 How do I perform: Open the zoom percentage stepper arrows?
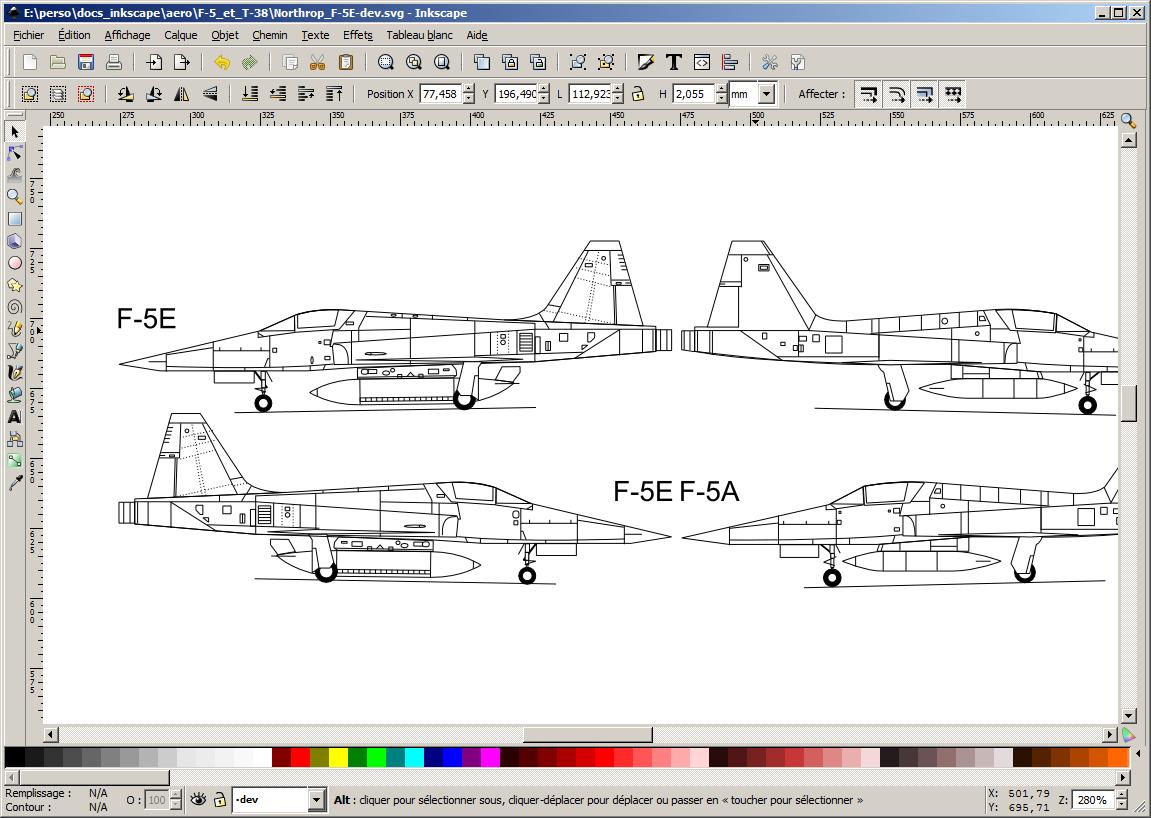1120,799
